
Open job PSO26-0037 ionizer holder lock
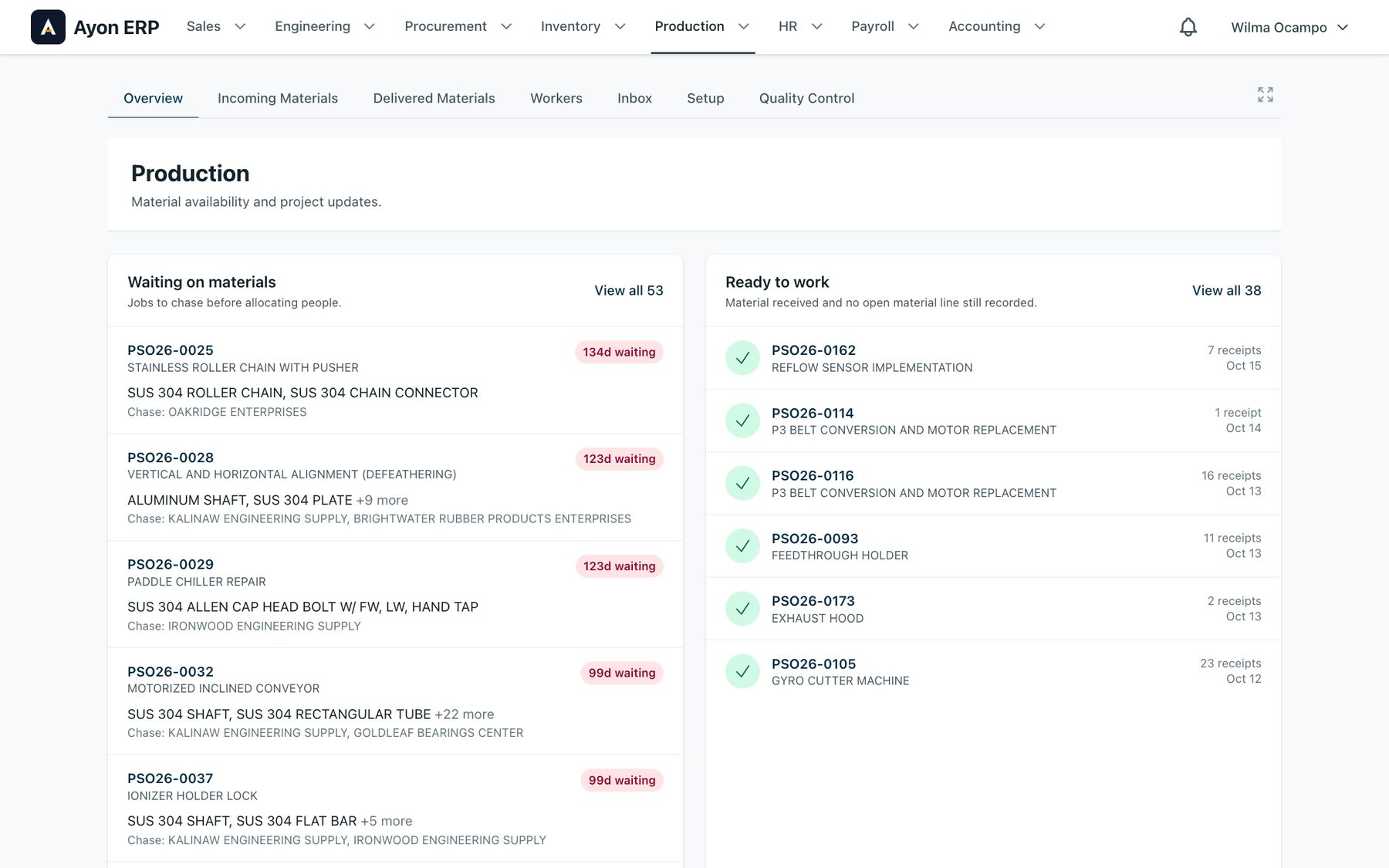[395, 809]
